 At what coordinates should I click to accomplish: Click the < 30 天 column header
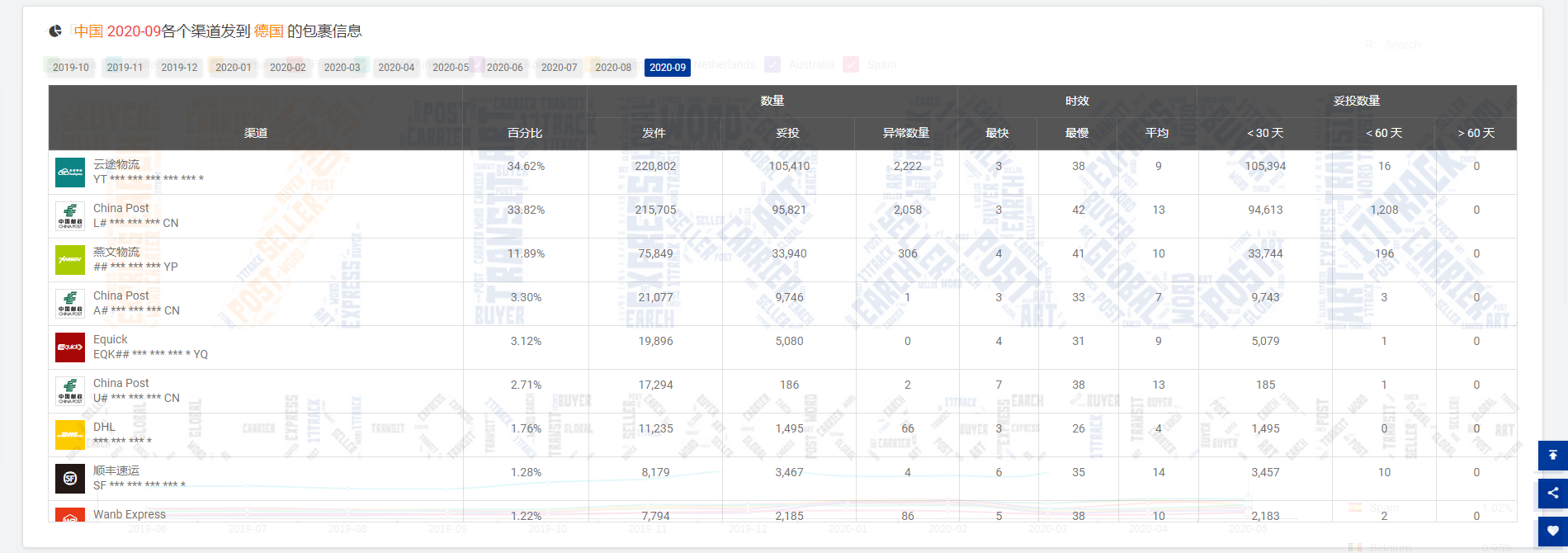[x=1265, y=133]
